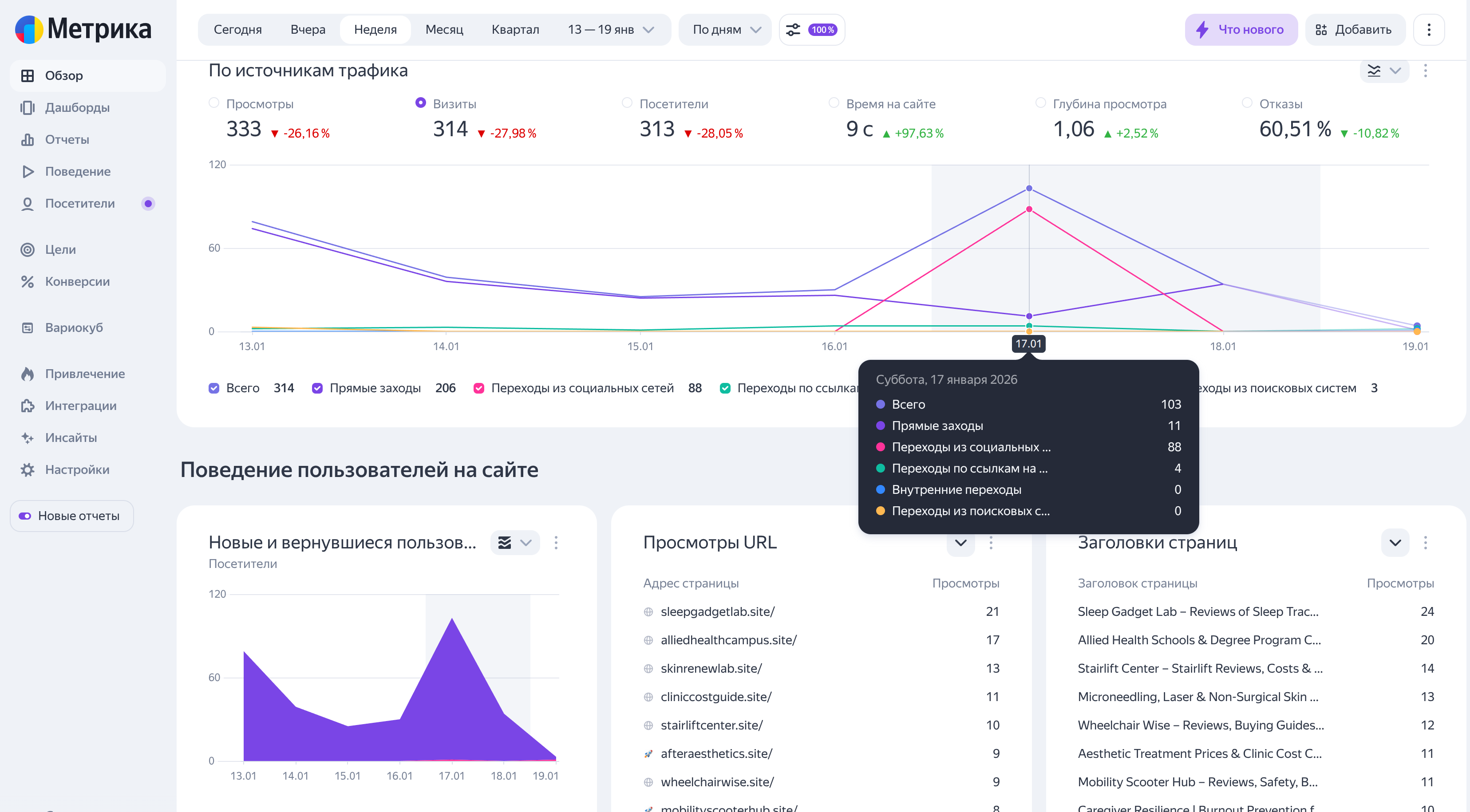Uncheck Прямые заходы legend checkbox
The height and width of the screenshot is (812, 1470).
pos(317,388)
